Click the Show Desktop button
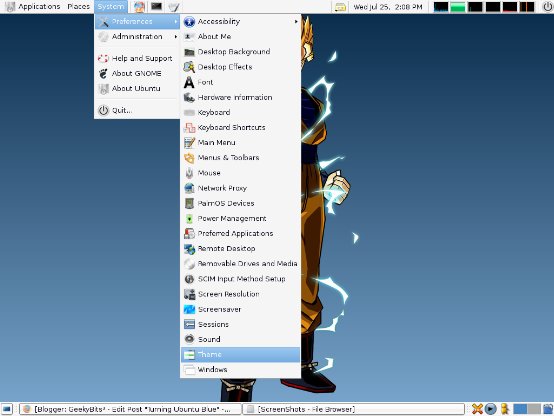 point(6,409)
